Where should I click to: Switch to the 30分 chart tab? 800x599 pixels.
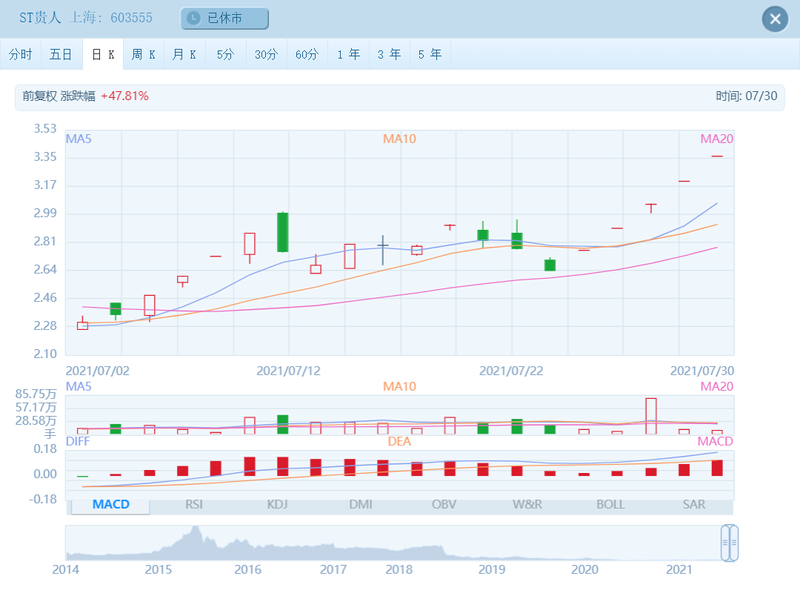coord(266,54)
